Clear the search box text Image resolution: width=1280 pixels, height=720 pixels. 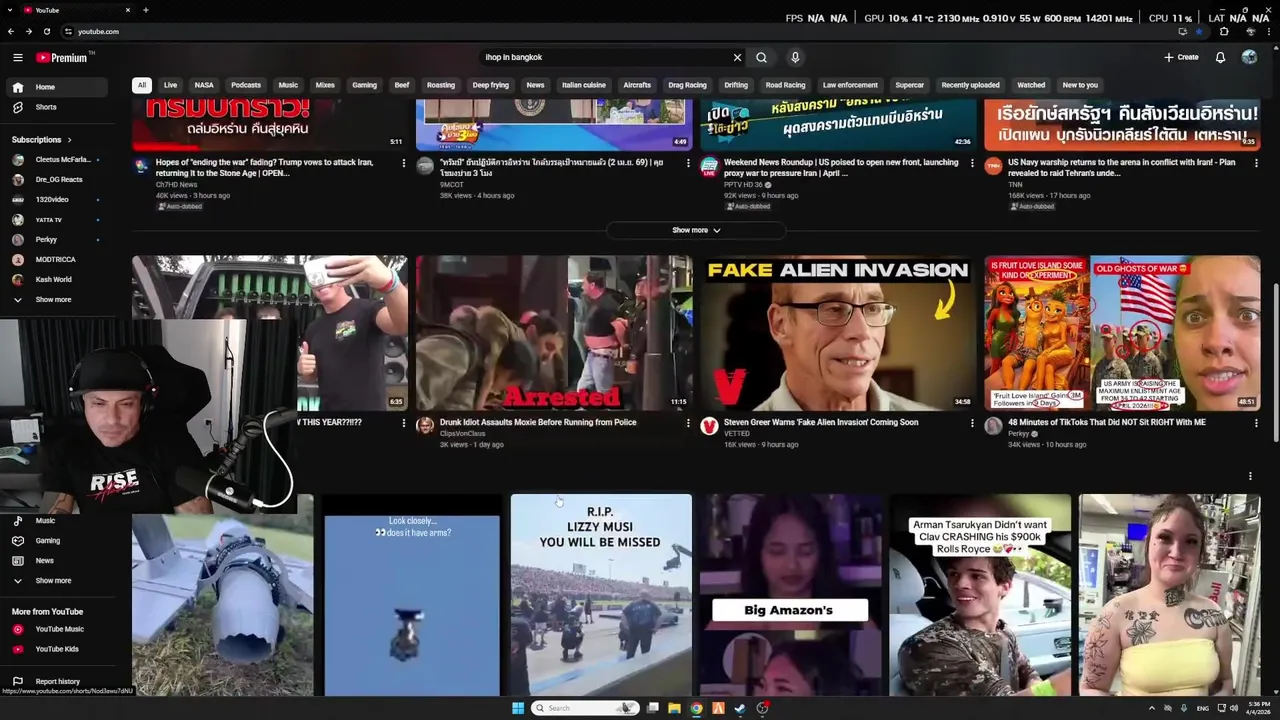[x=737, y=57]
